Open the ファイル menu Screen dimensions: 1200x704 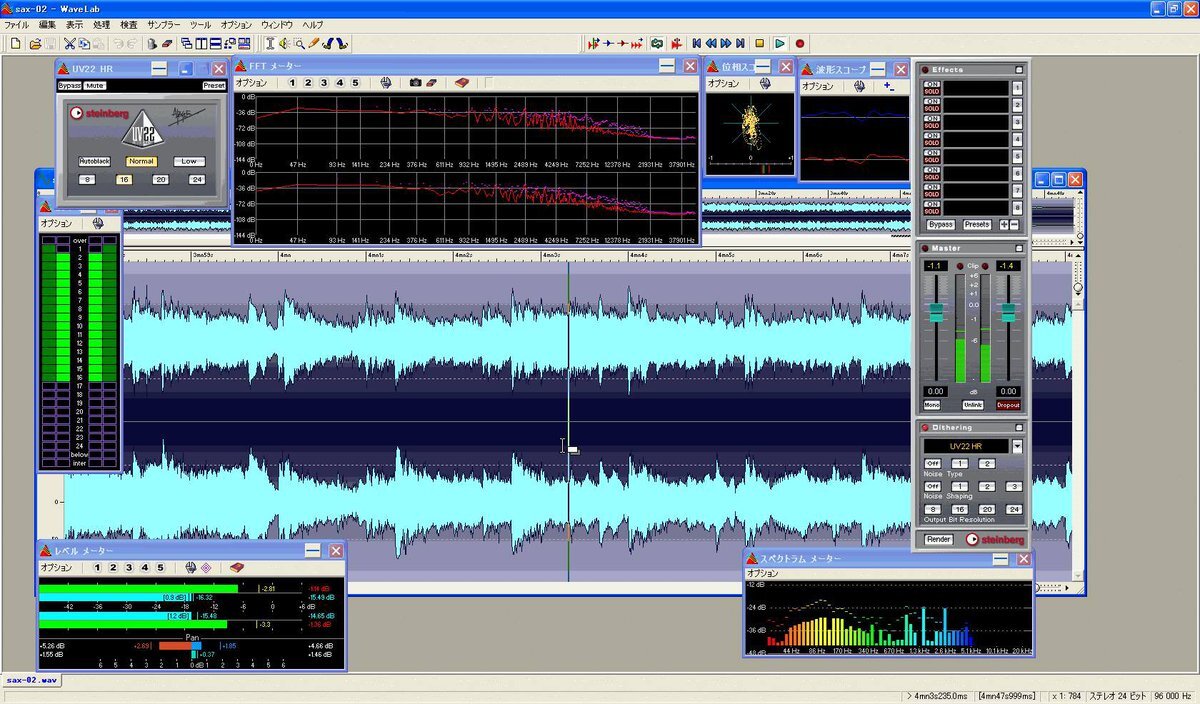pyautogui.click(x=17, y=23)
